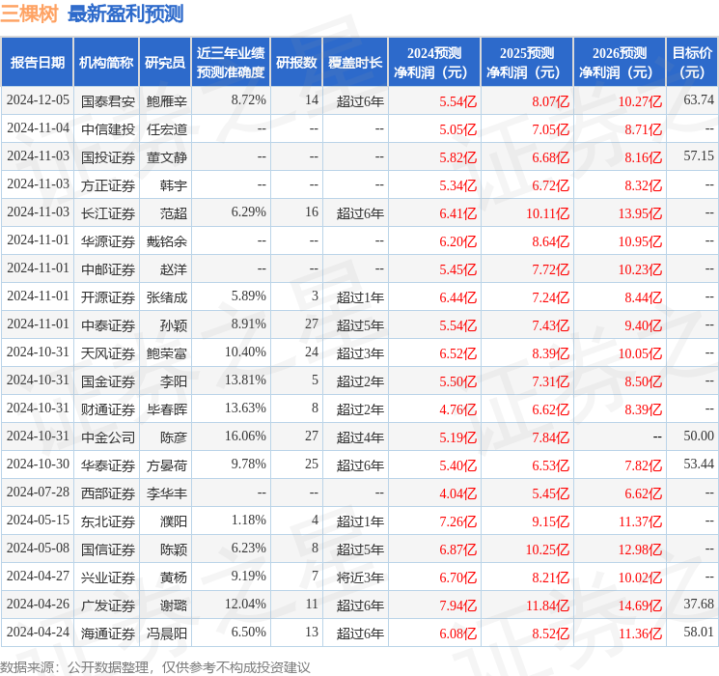Click accuracy value 8.72%
Viewport: 719px width, 676px height.
(249, 100)
